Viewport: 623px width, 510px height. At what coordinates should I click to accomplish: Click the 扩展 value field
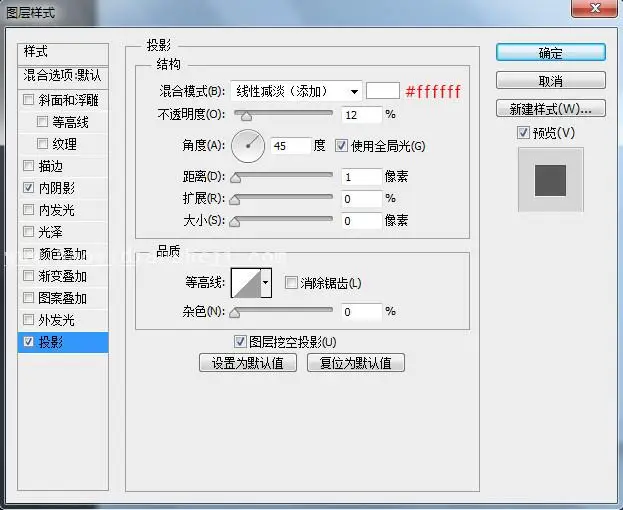pos(362,199)
